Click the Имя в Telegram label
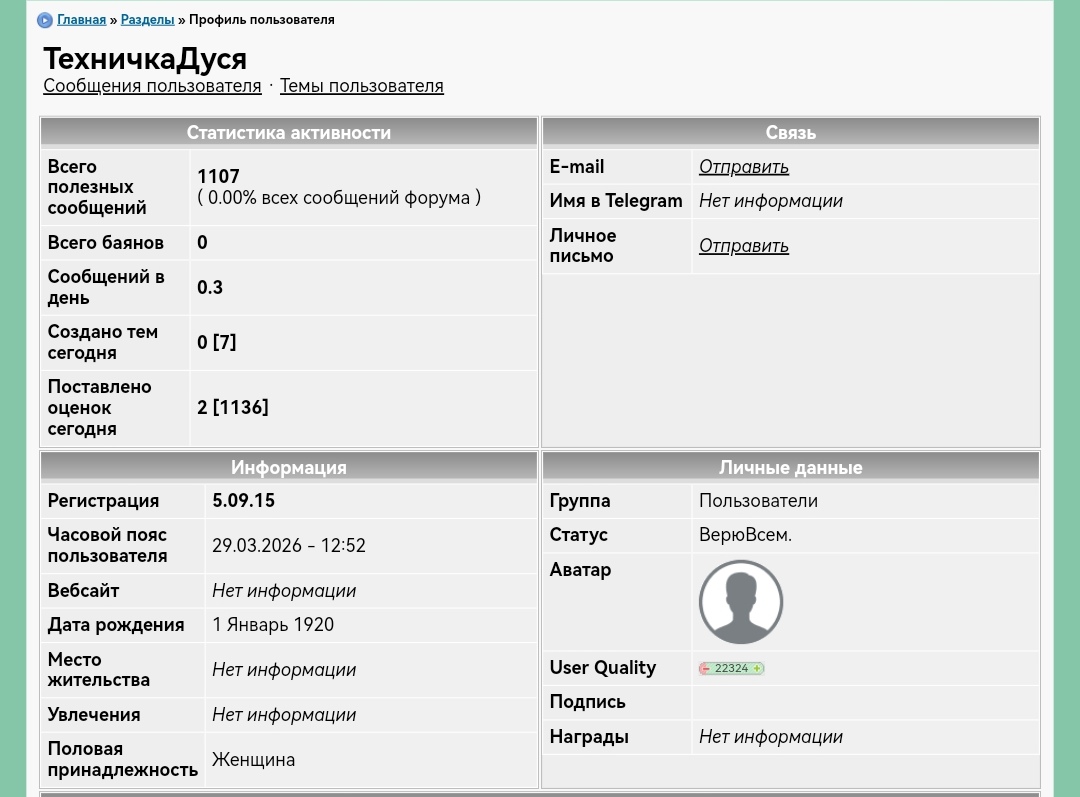The width and height of the screenshot is (1080, 797). point(616,200)
